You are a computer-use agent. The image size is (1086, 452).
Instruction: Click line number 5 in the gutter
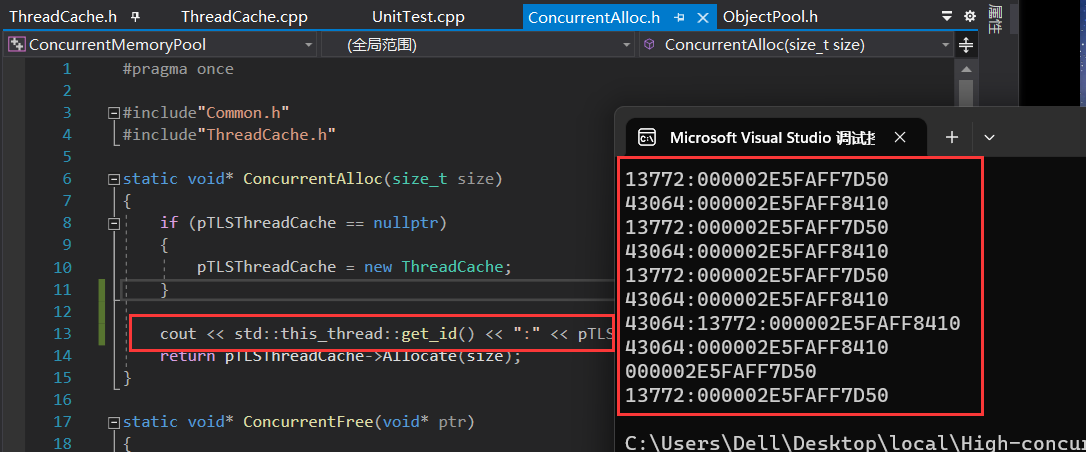coord(66,157)
